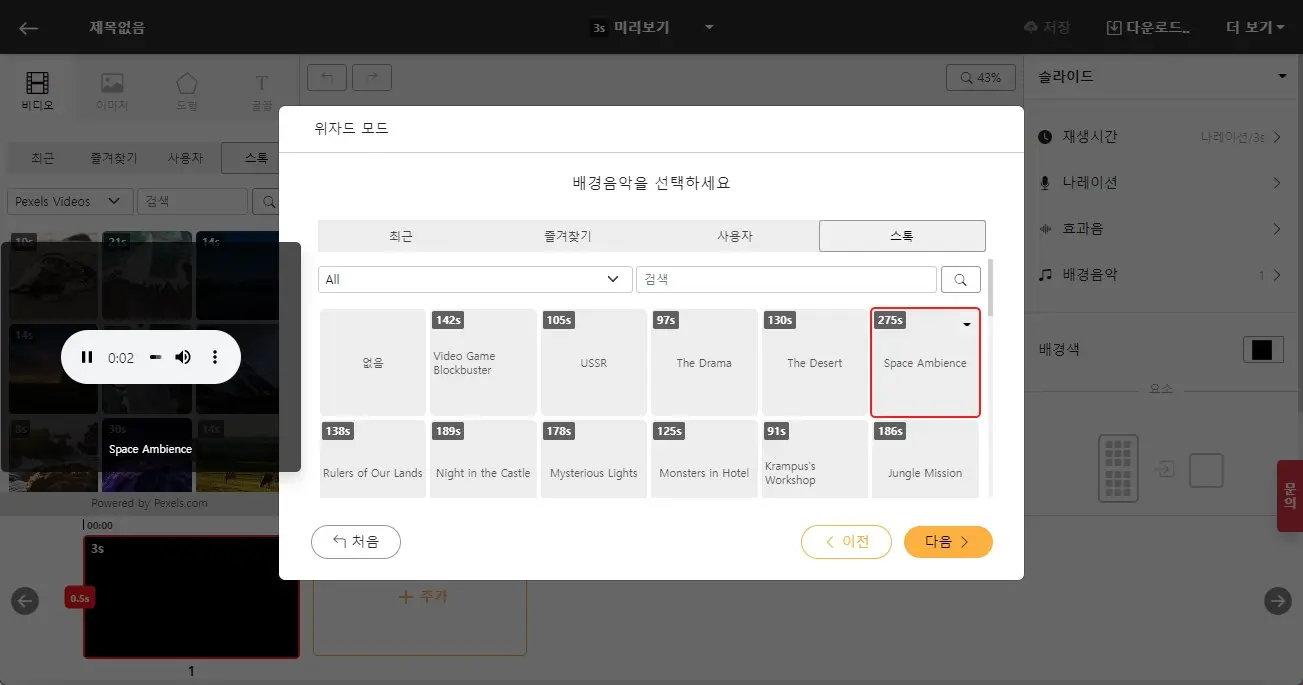Select the 비디오 (Video) panel icon
1303x685 pixels.
pyautogui.click(x=36, y=90)
